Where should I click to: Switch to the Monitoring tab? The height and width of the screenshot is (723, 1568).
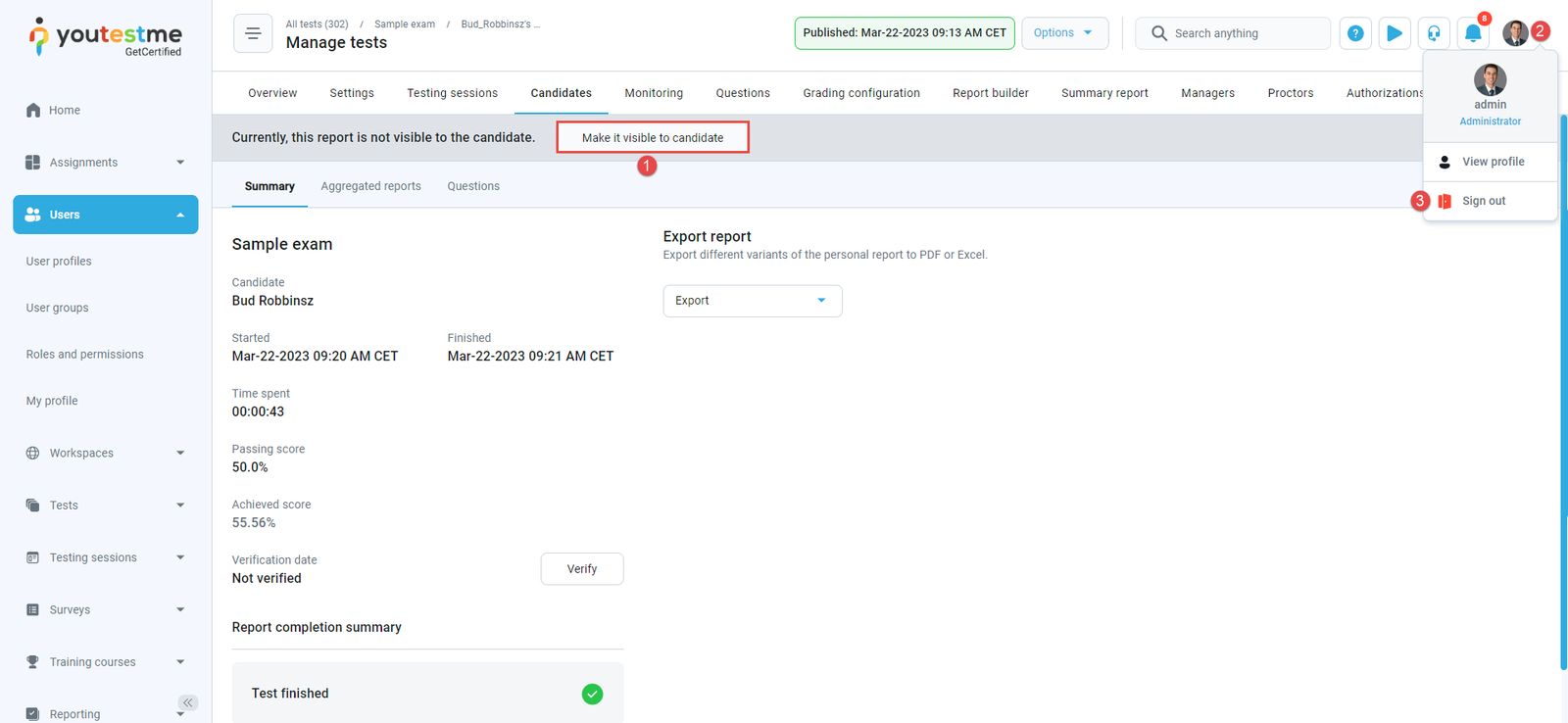coord(654,93)
